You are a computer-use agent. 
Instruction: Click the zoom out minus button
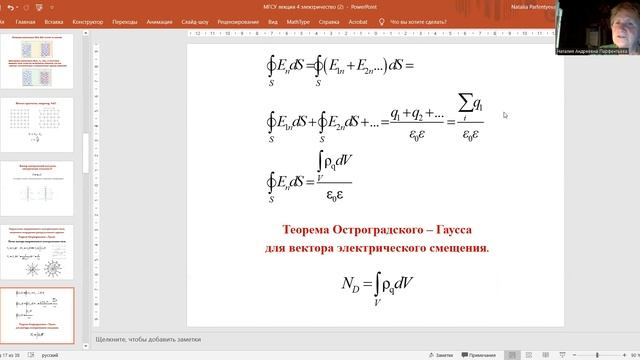pyautogui.click(x=574, y=355)
